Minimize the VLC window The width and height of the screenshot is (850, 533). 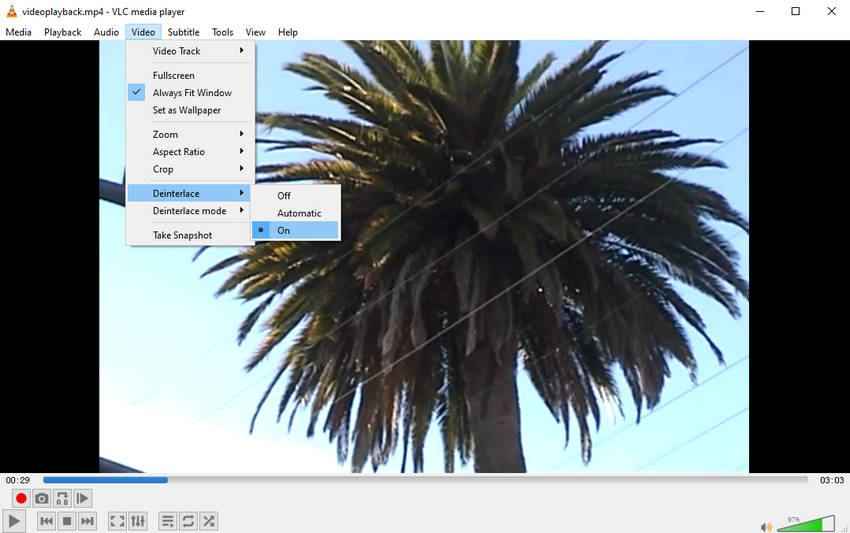(x=760, y=11)
